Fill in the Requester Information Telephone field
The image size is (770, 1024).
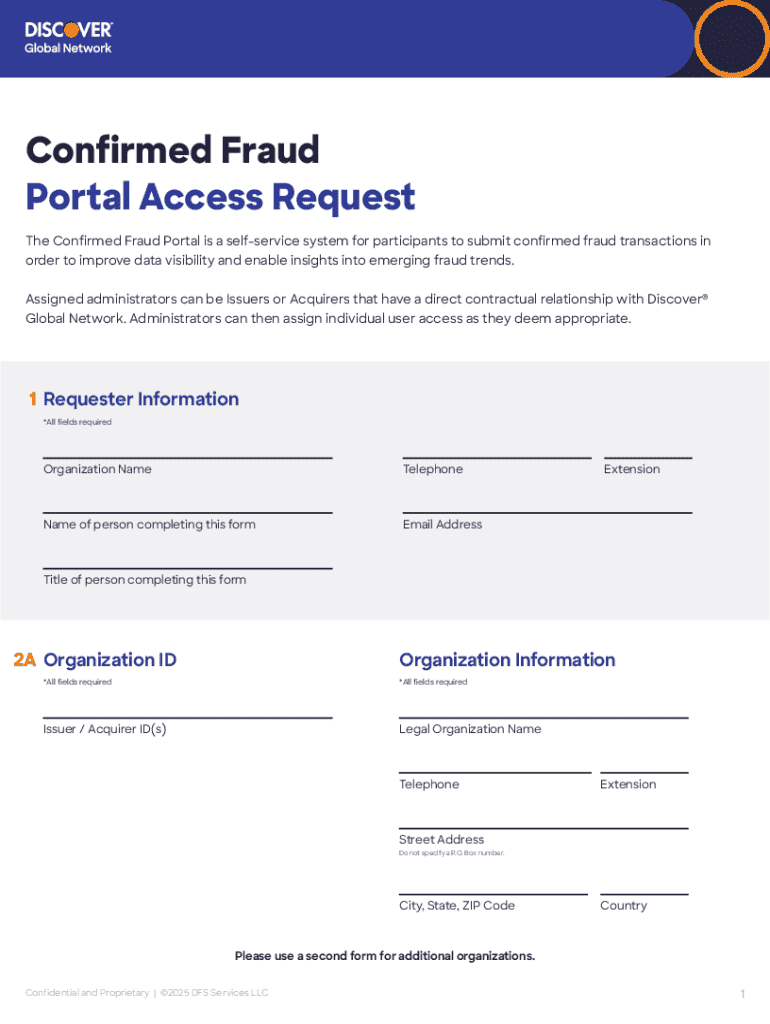tap(496, 448)
